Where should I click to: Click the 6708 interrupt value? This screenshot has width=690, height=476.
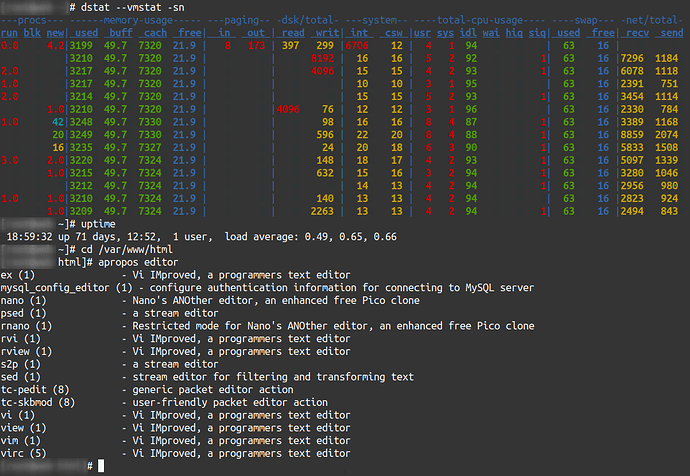coord(356,46)
